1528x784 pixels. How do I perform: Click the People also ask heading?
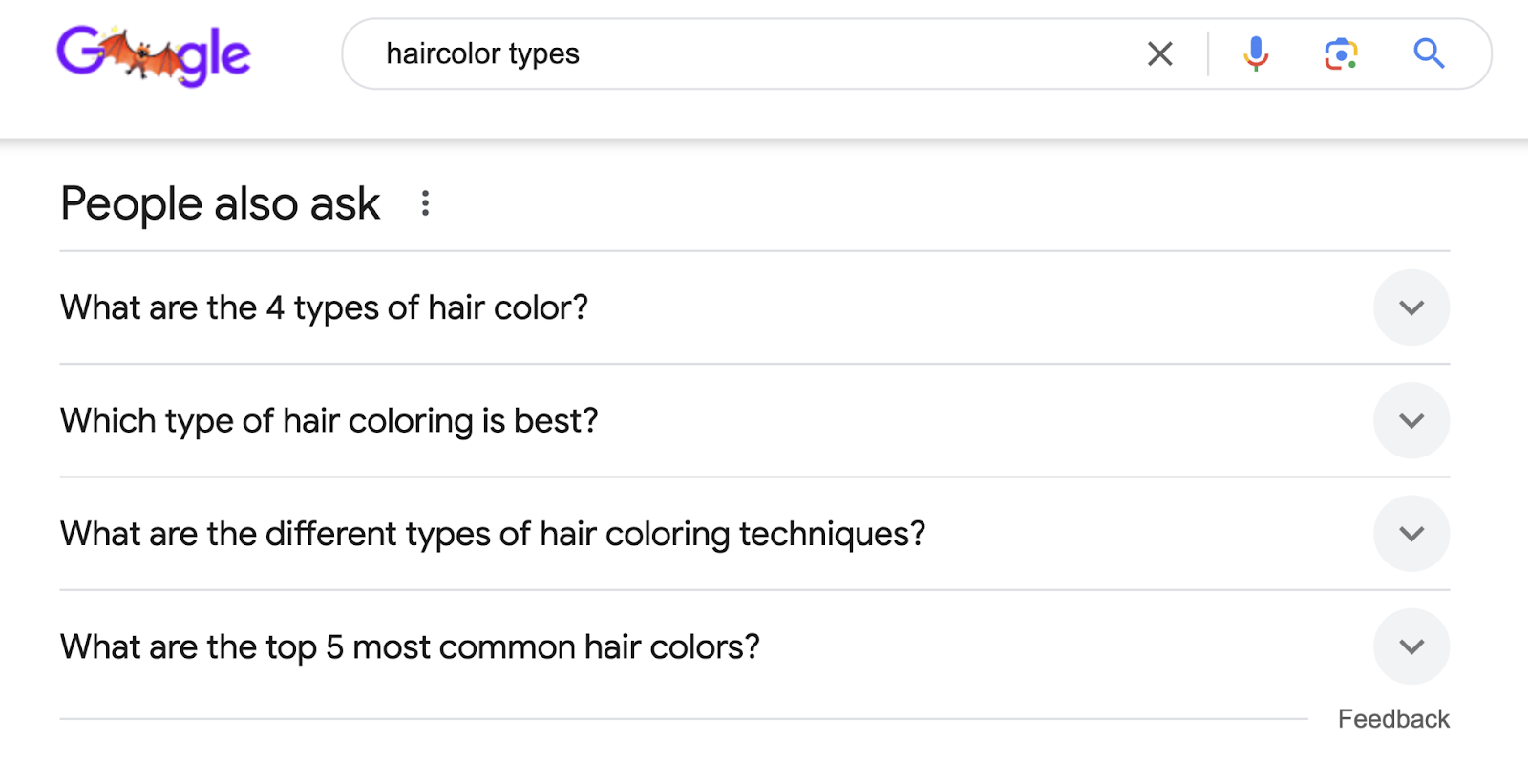[x=219, y=202]
